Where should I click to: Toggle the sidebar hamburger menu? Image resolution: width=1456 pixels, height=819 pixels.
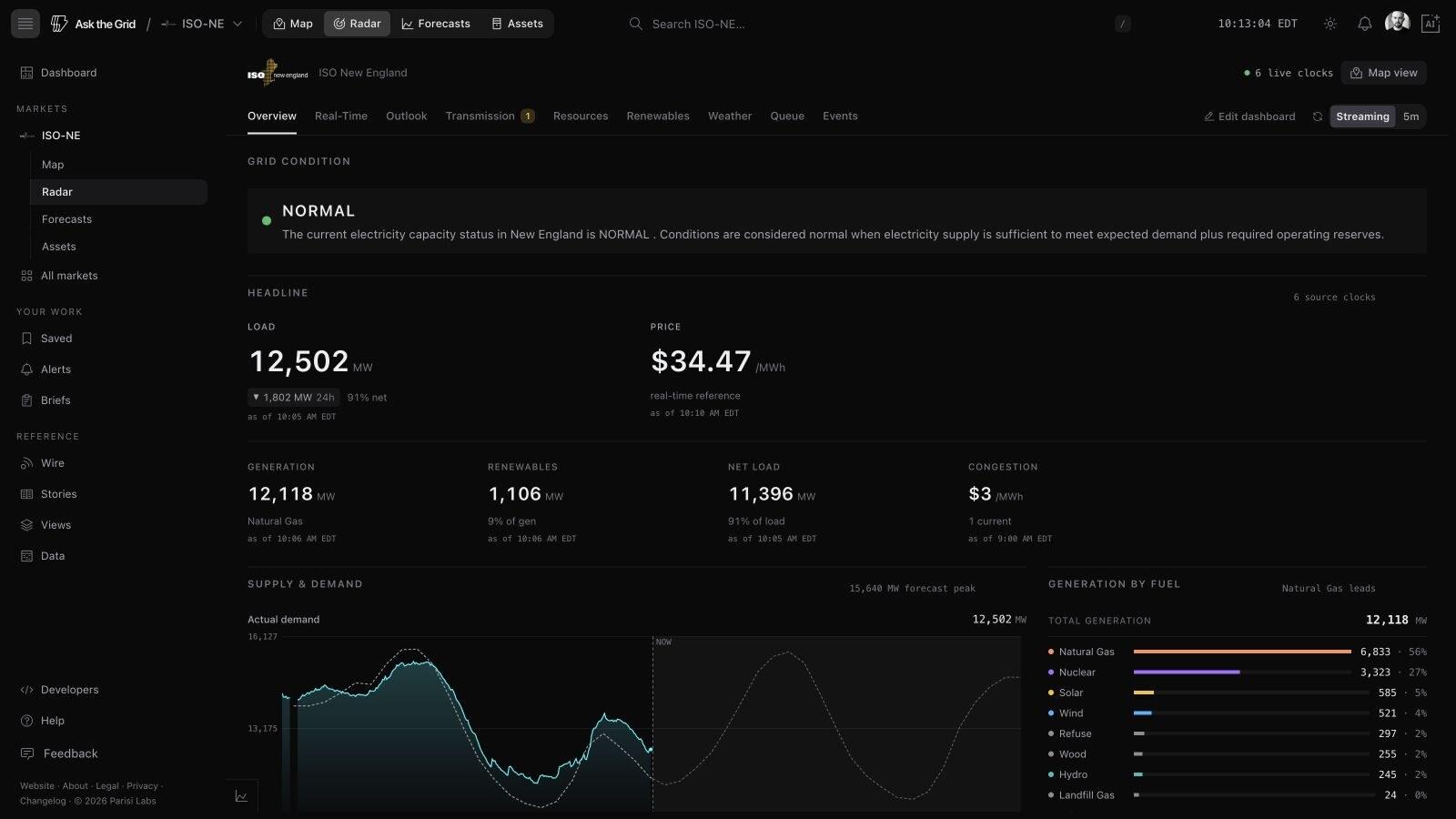point(25,24)
